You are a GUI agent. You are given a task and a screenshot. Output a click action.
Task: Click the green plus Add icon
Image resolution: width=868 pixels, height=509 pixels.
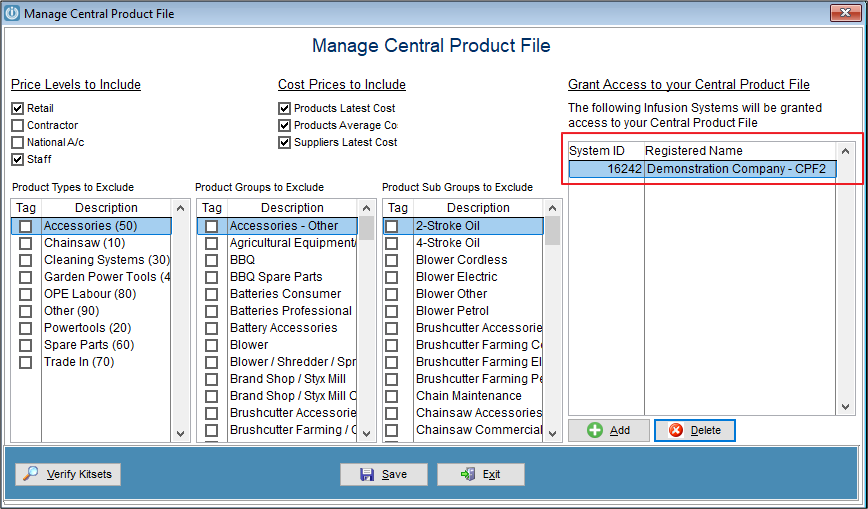(x=595, y=430)
